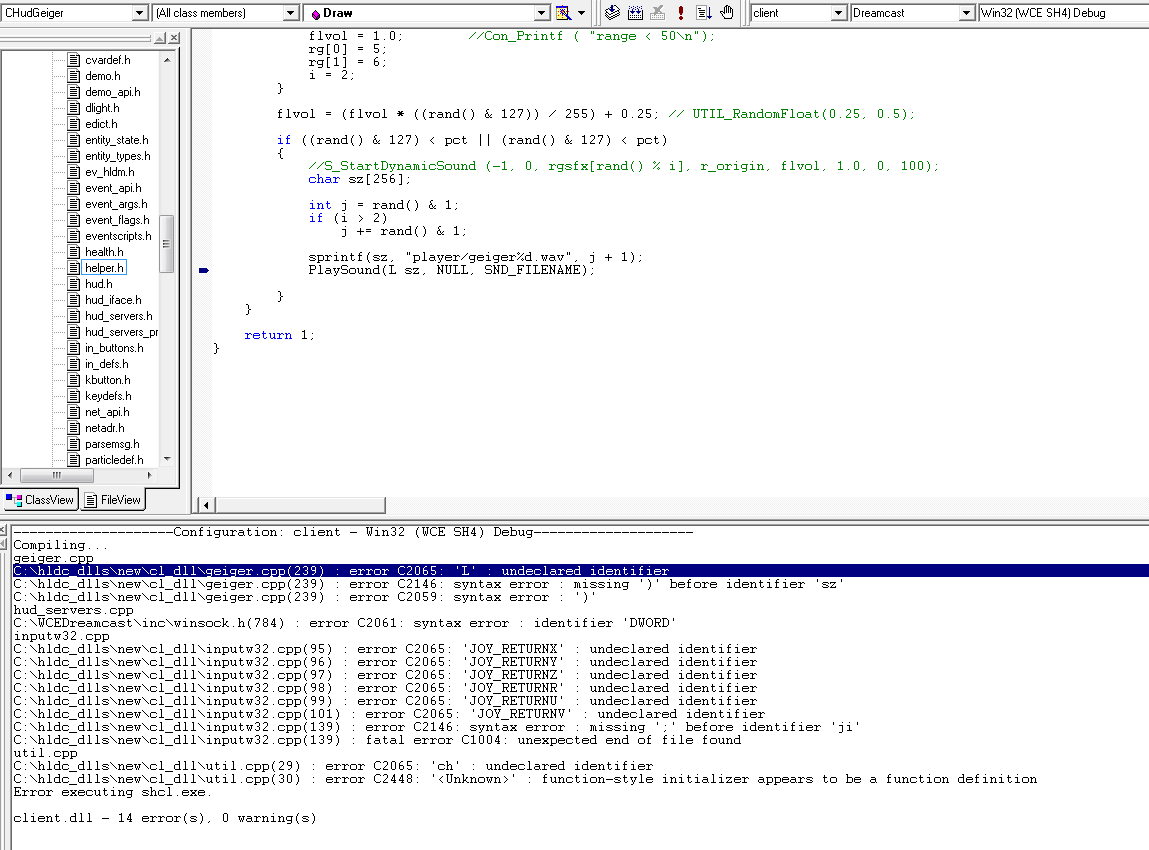This screenshot has height=850, width=1149.
Task: Click the file icon beside keydefs.h
Action: point(73,396)
